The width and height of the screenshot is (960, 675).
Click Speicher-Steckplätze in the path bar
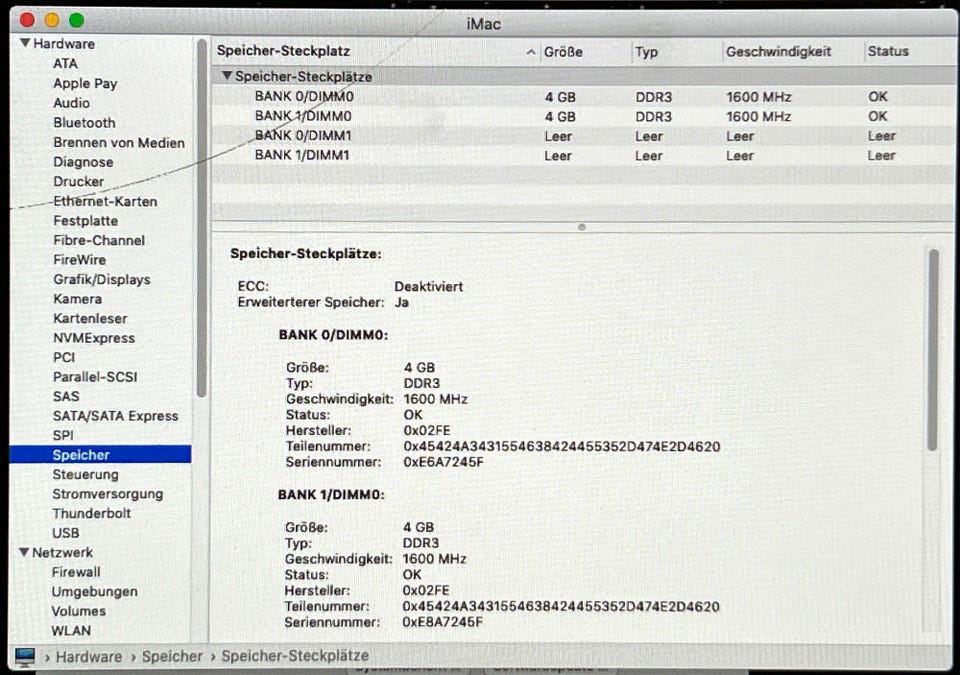coord(295,656)
